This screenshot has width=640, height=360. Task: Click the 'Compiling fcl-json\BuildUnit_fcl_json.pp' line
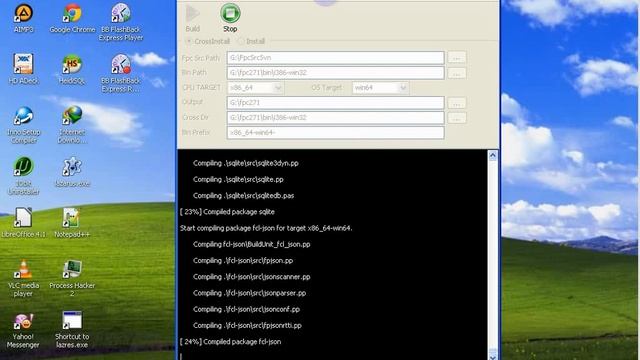[251, 244]
